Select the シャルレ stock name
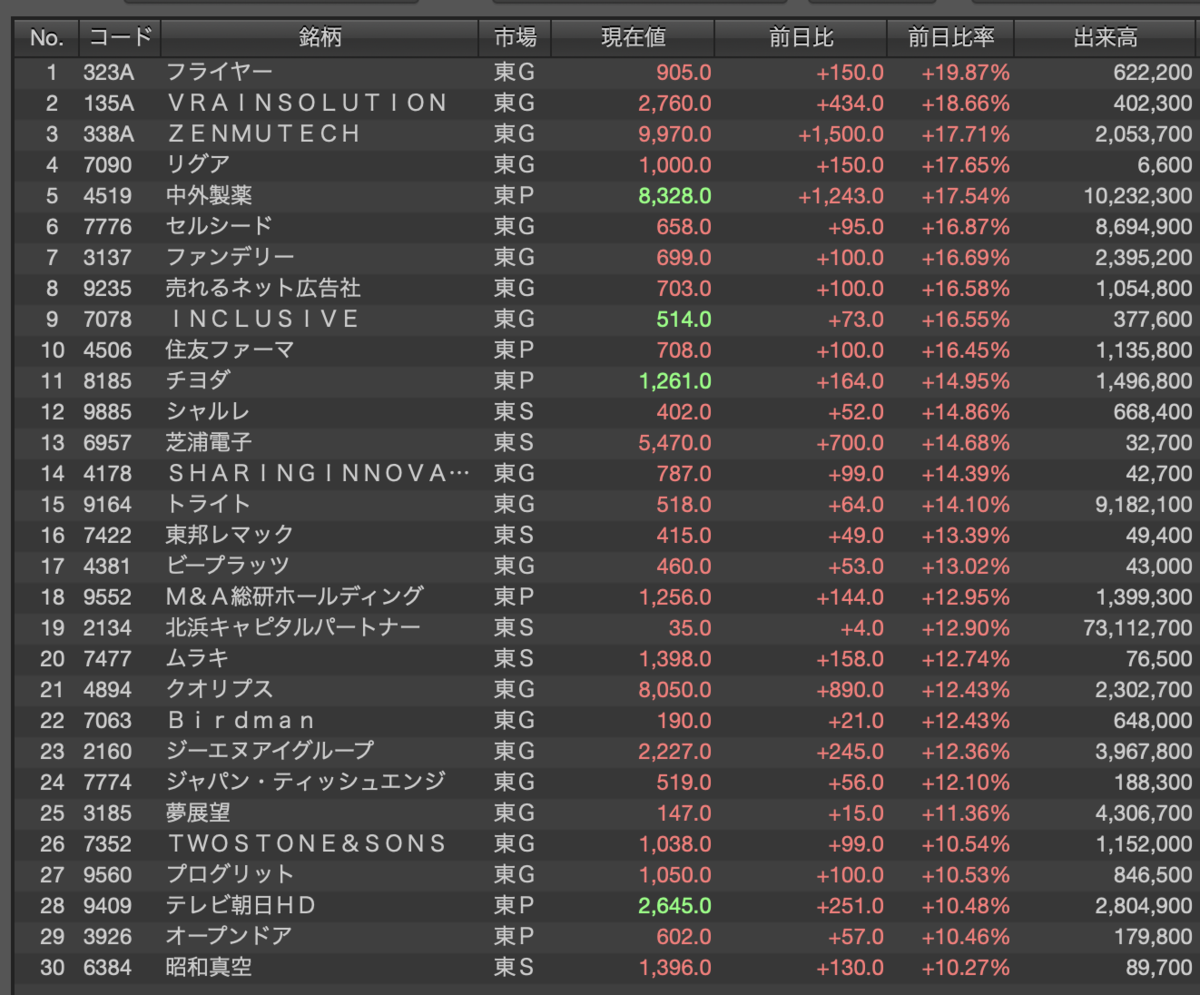The image size is (1200, 995). [x=208, y=412]
